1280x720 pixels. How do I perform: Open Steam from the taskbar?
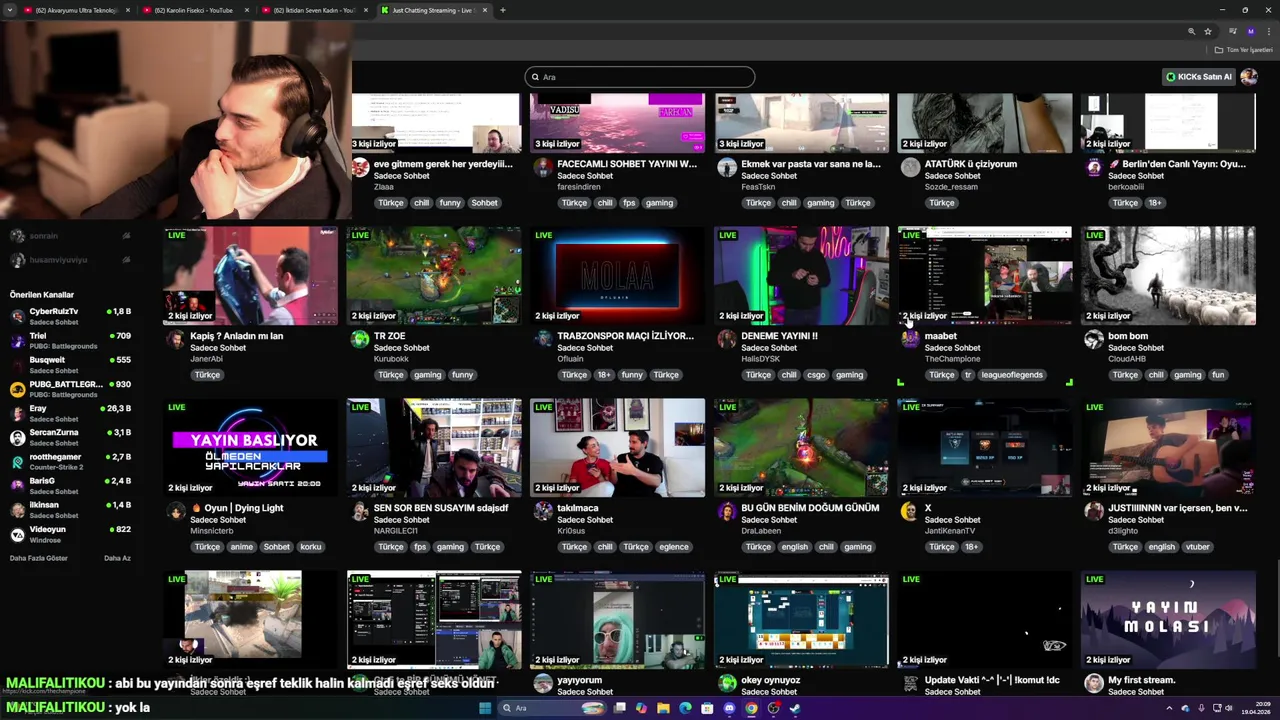click(x=795, y=708)
